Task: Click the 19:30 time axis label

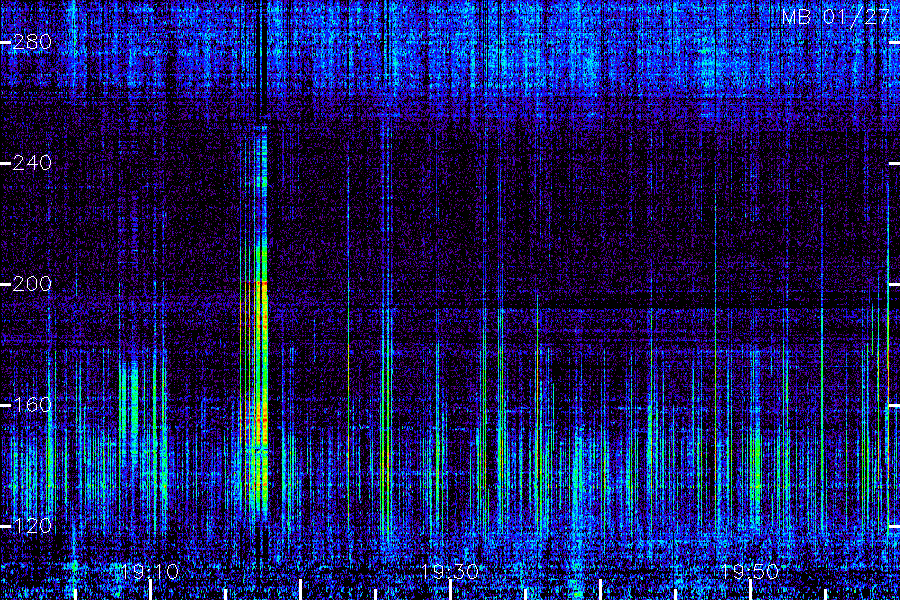Action: (x=450, y=572)
